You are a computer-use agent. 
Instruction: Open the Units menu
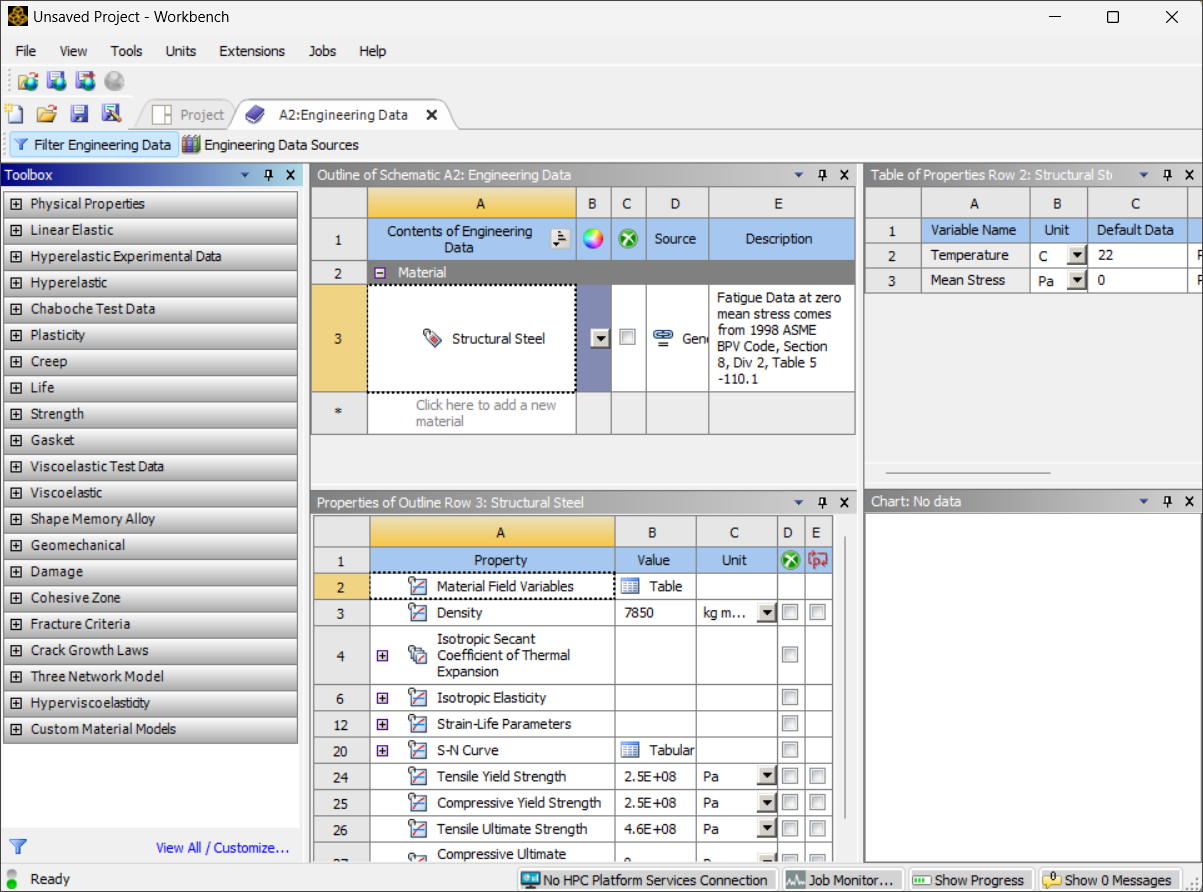[181, 51]
